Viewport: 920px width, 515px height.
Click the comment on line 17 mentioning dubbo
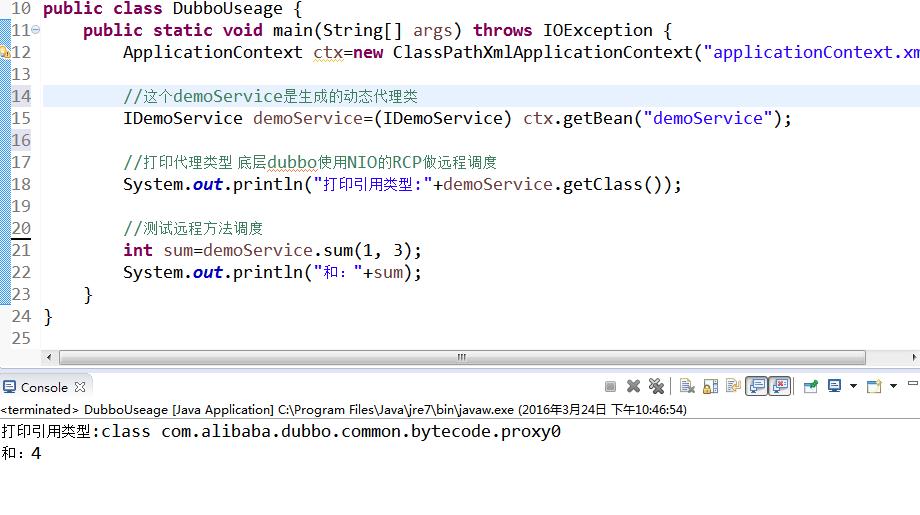(x=310, y=162)
